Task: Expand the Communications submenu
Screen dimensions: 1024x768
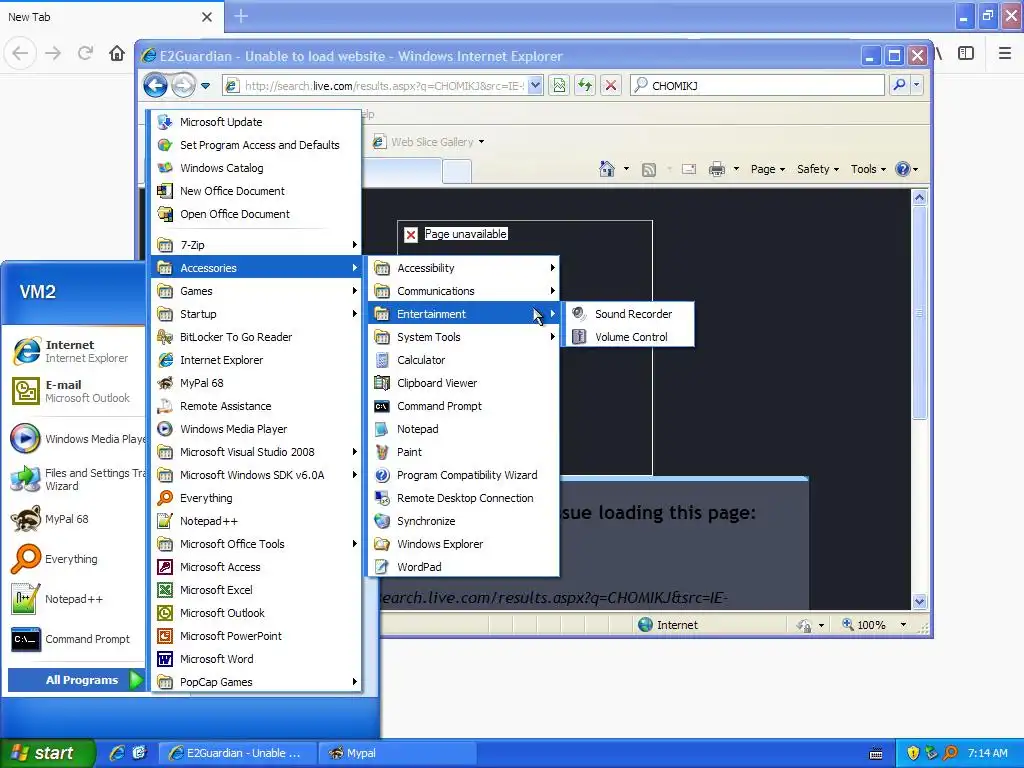Action: (x=464, y=291)
